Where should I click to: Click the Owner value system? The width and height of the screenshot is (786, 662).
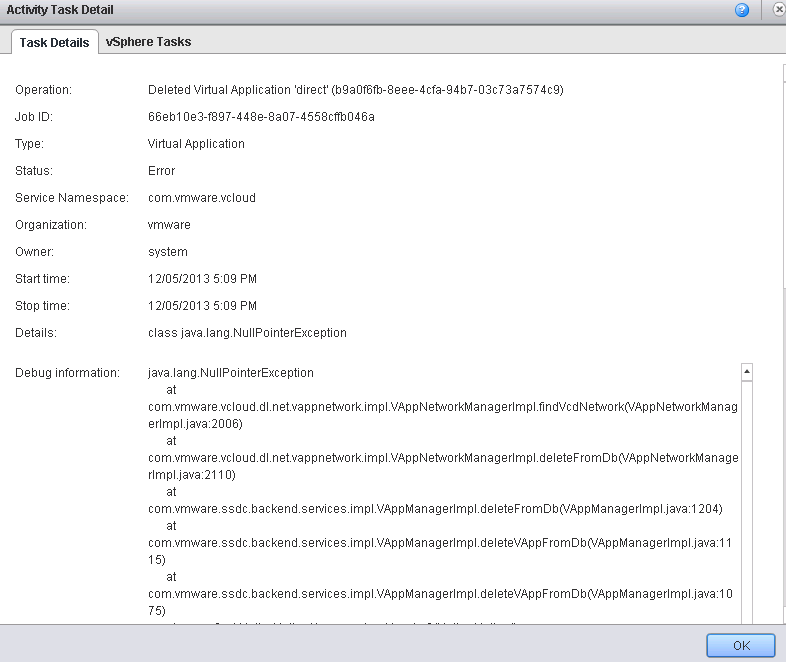pyautogui.click(x=167, y=252)
